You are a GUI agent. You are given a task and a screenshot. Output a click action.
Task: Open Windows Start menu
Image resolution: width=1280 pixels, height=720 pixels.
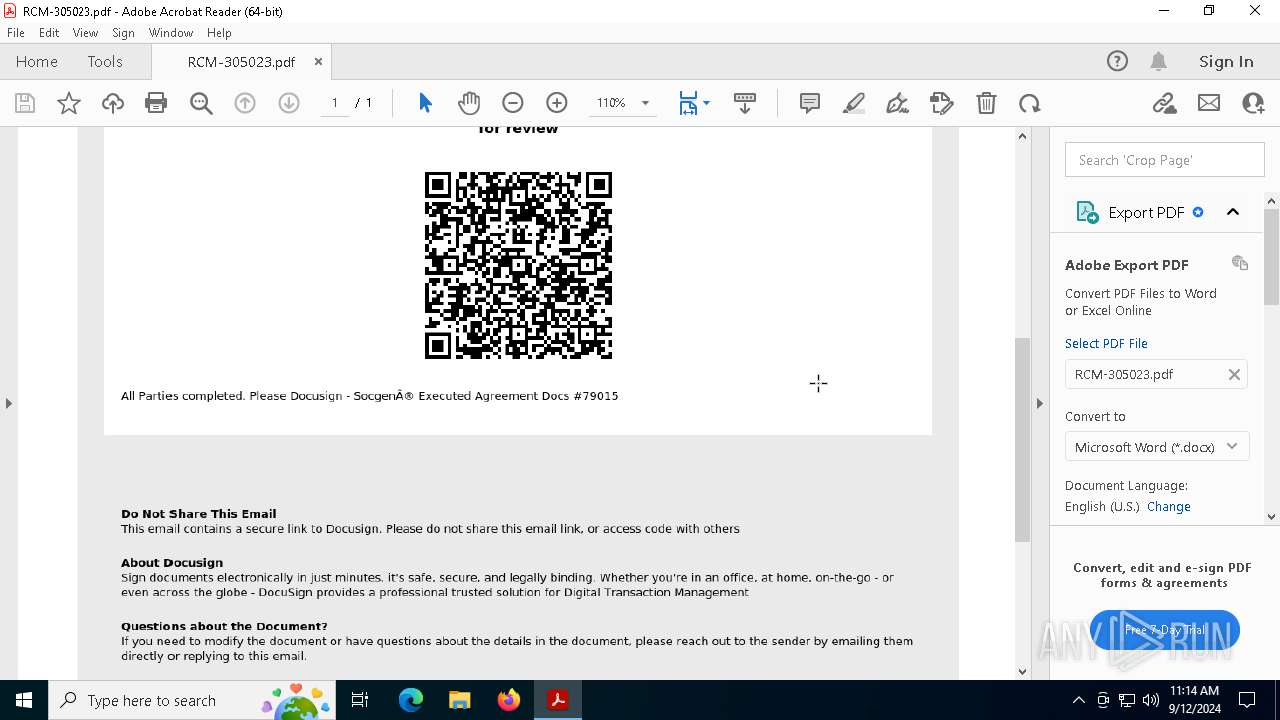coord(24,700)
